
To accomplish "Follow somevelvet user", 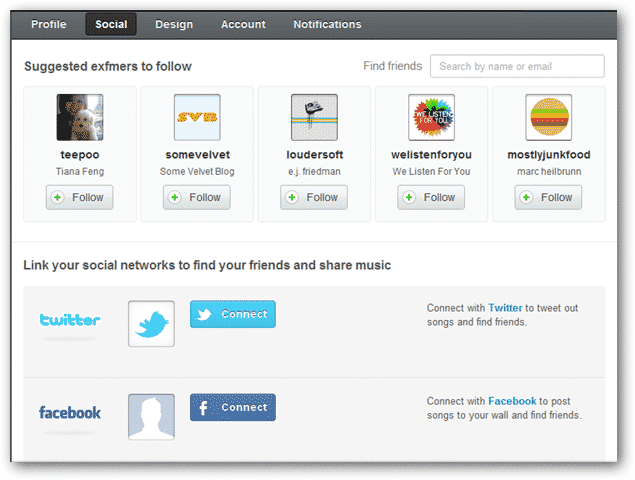I will click(197, 197).
